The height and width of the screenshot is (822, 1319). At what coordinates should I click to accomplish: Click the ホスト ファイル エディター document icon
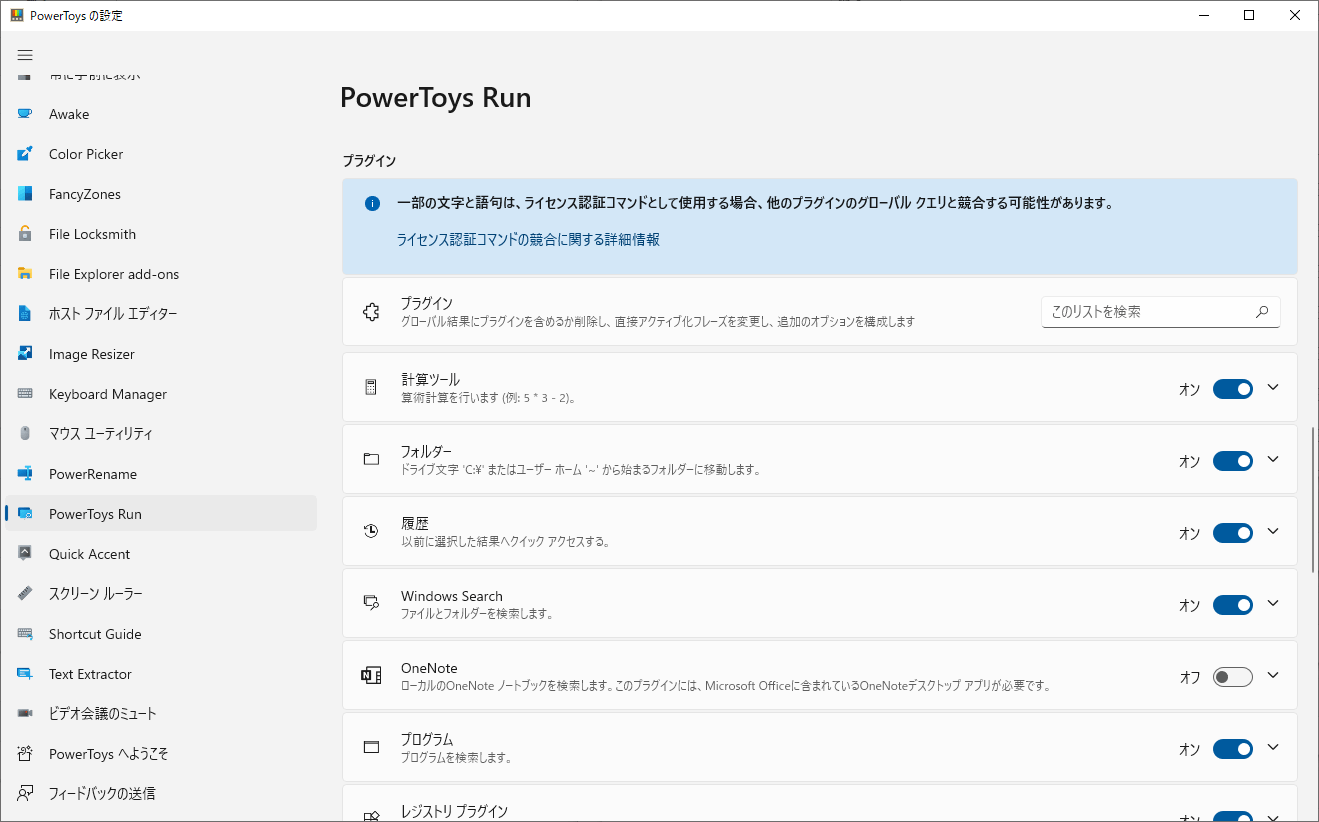click(25, 314)
